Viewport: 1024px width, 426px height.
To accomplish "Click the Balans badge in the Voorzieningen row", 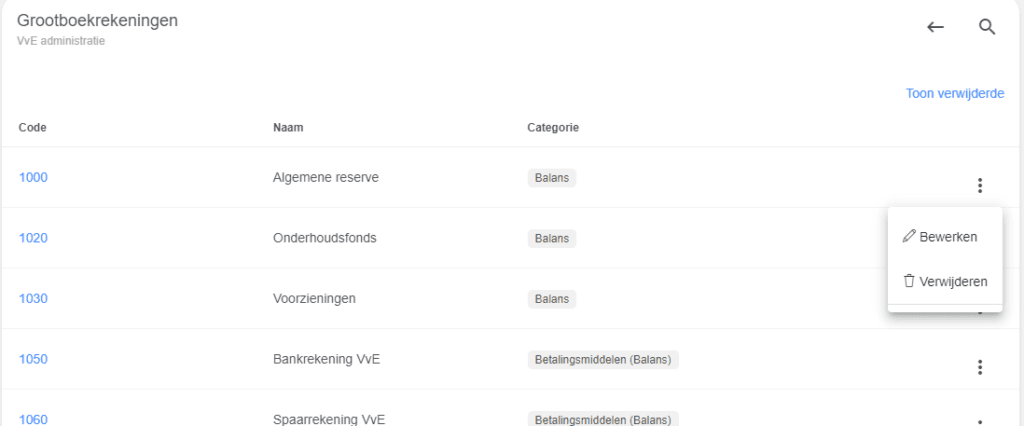I will pos(552,299).
